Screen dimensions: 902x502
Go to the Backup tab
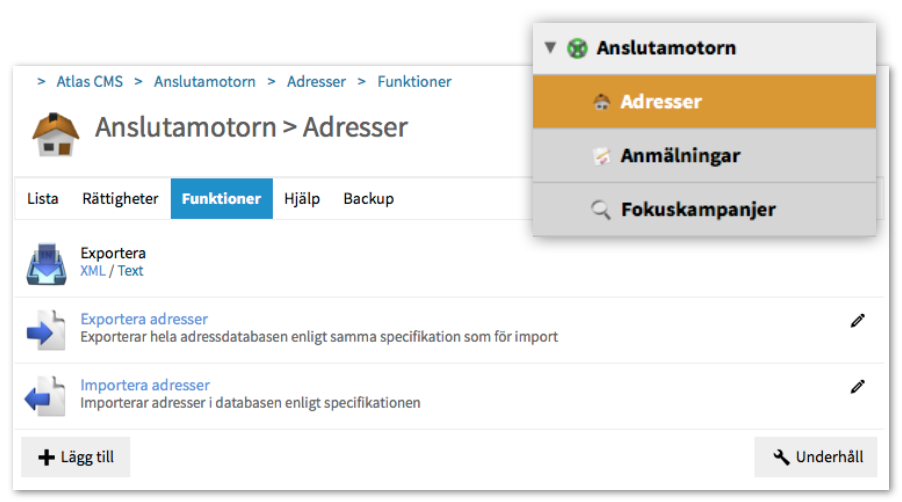[368, 198]
